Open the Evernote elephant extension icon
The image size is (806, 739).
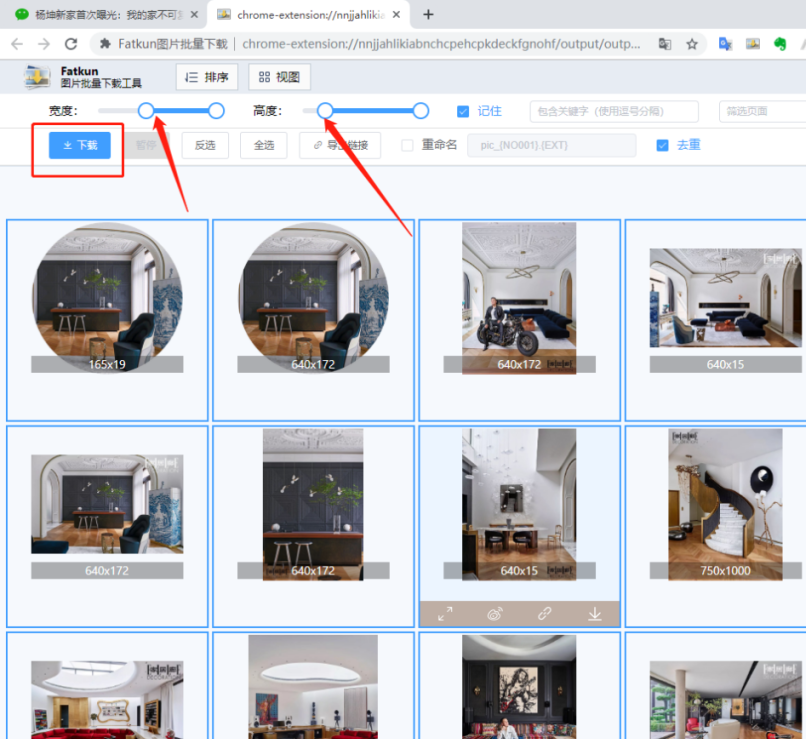[780, 44]
